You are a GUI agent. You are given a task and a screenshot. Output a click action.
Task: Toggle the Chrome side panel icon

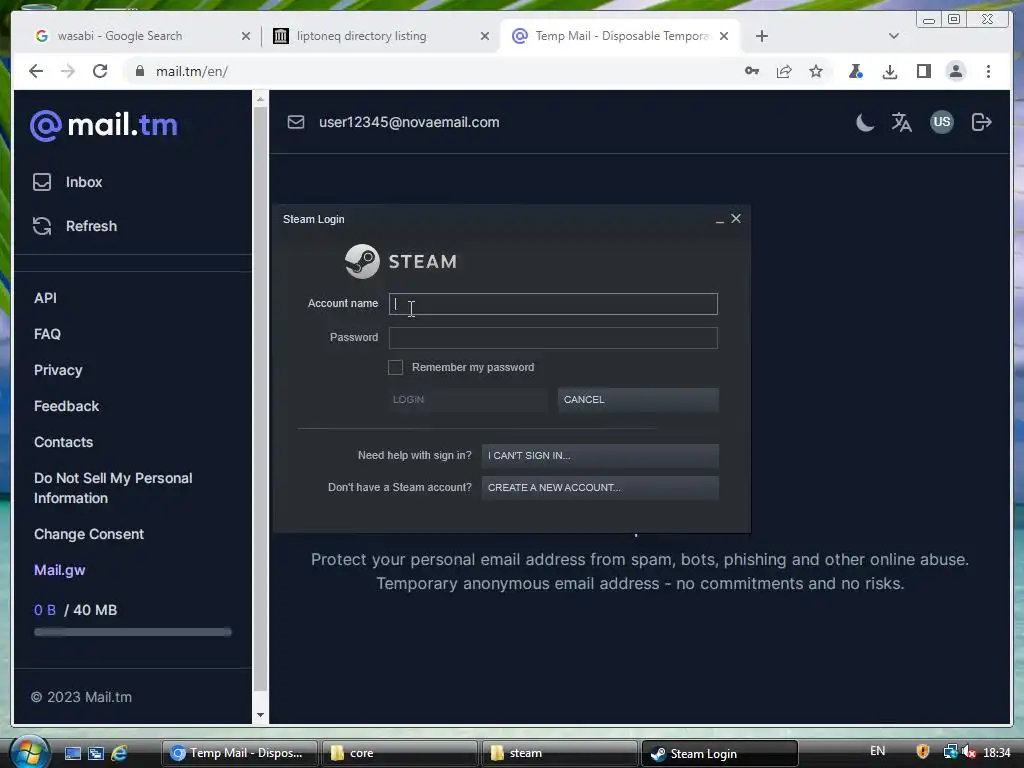point(923,71)
